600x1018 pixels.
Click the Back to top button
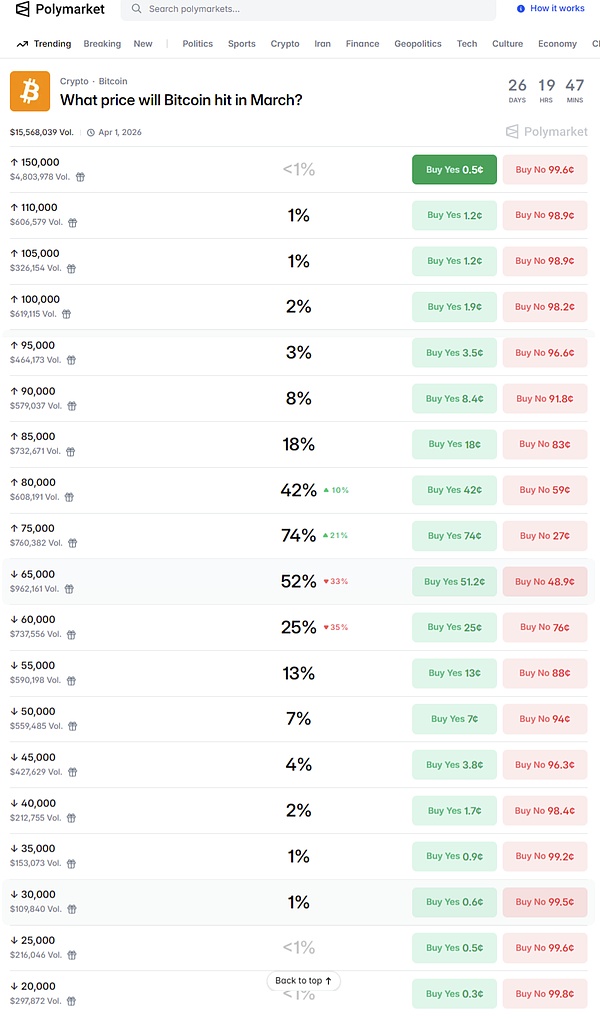303,981
